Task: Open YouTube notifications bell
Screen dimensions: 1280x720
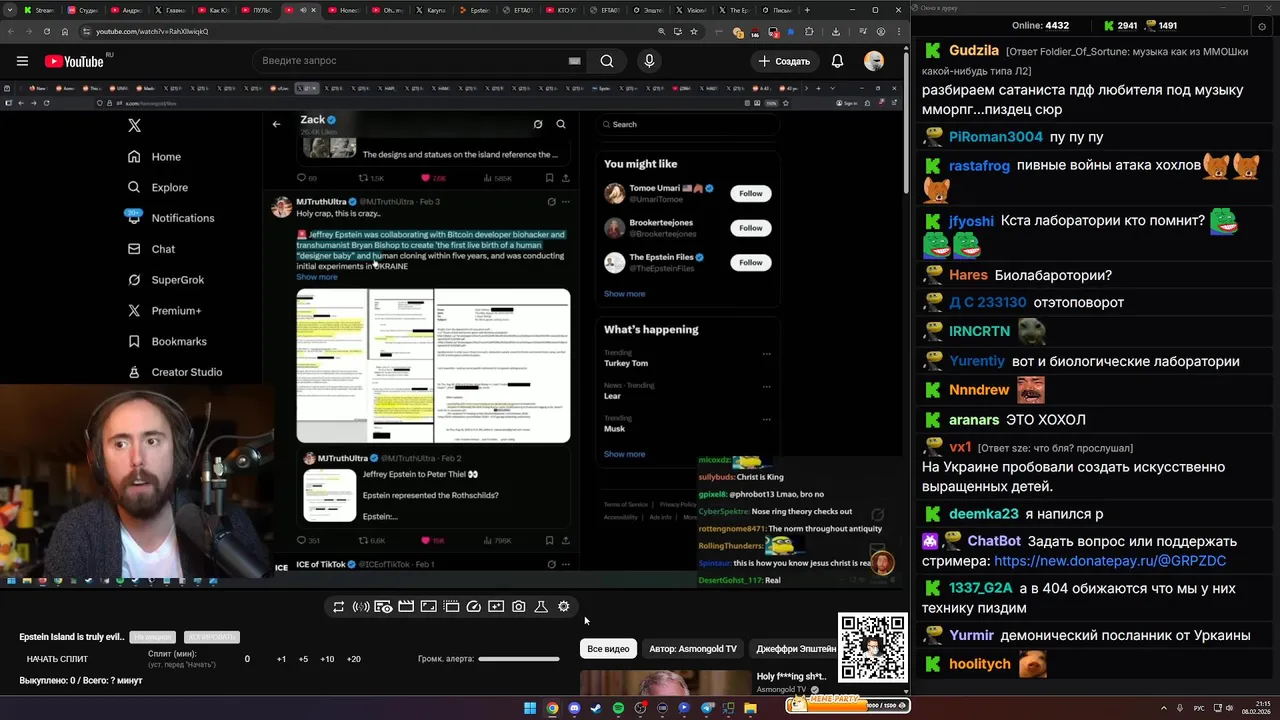Action: (x=837, y=61)
